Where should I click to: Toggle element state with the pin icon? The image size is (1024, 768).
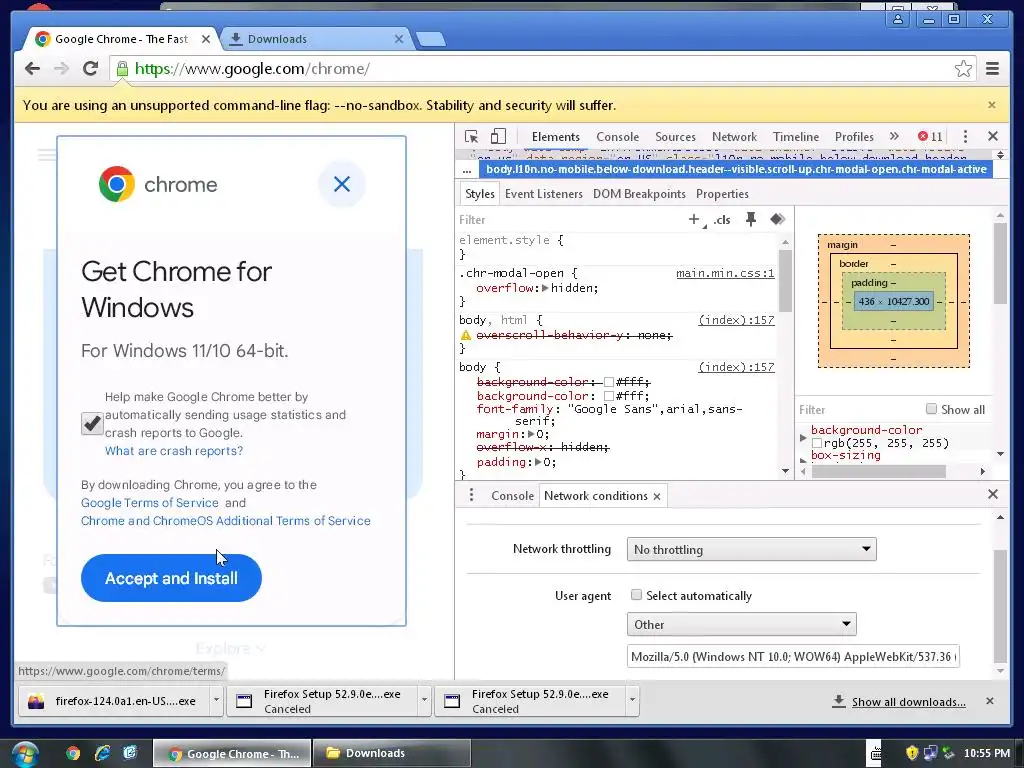[x=751, y=219]
